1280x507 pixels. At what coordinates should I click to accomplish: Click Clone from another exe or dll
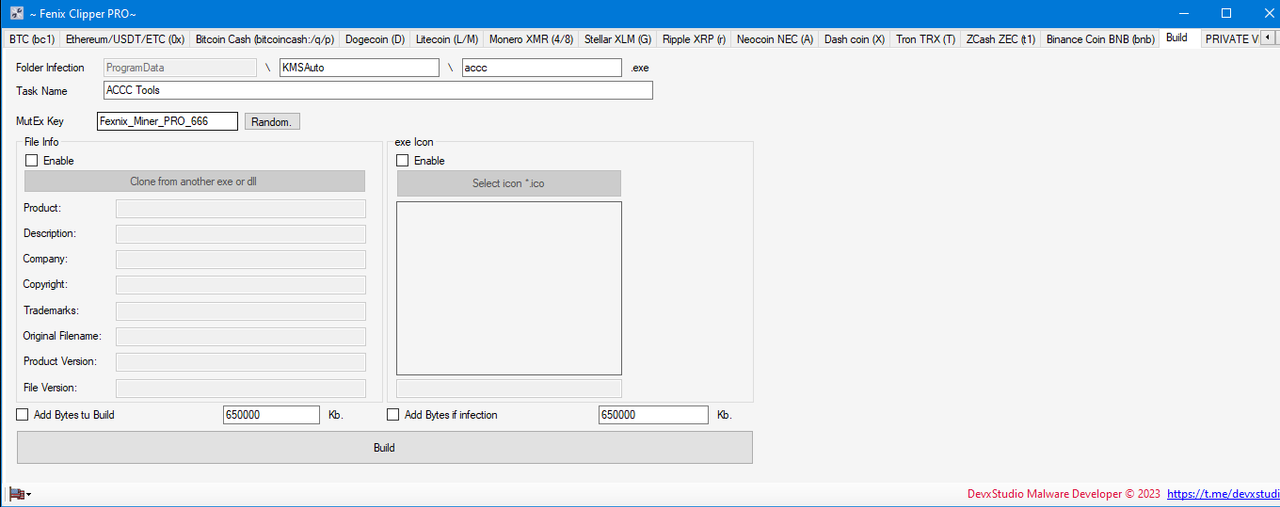click(194, 181)
